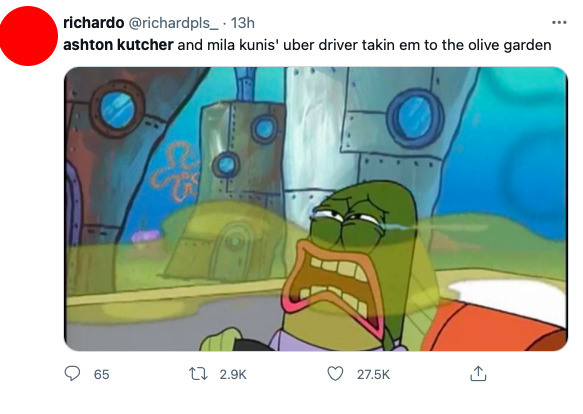Open the red circular profile avatar
The height and width of the screenshot is (414, 583).
tap(29, 36)
